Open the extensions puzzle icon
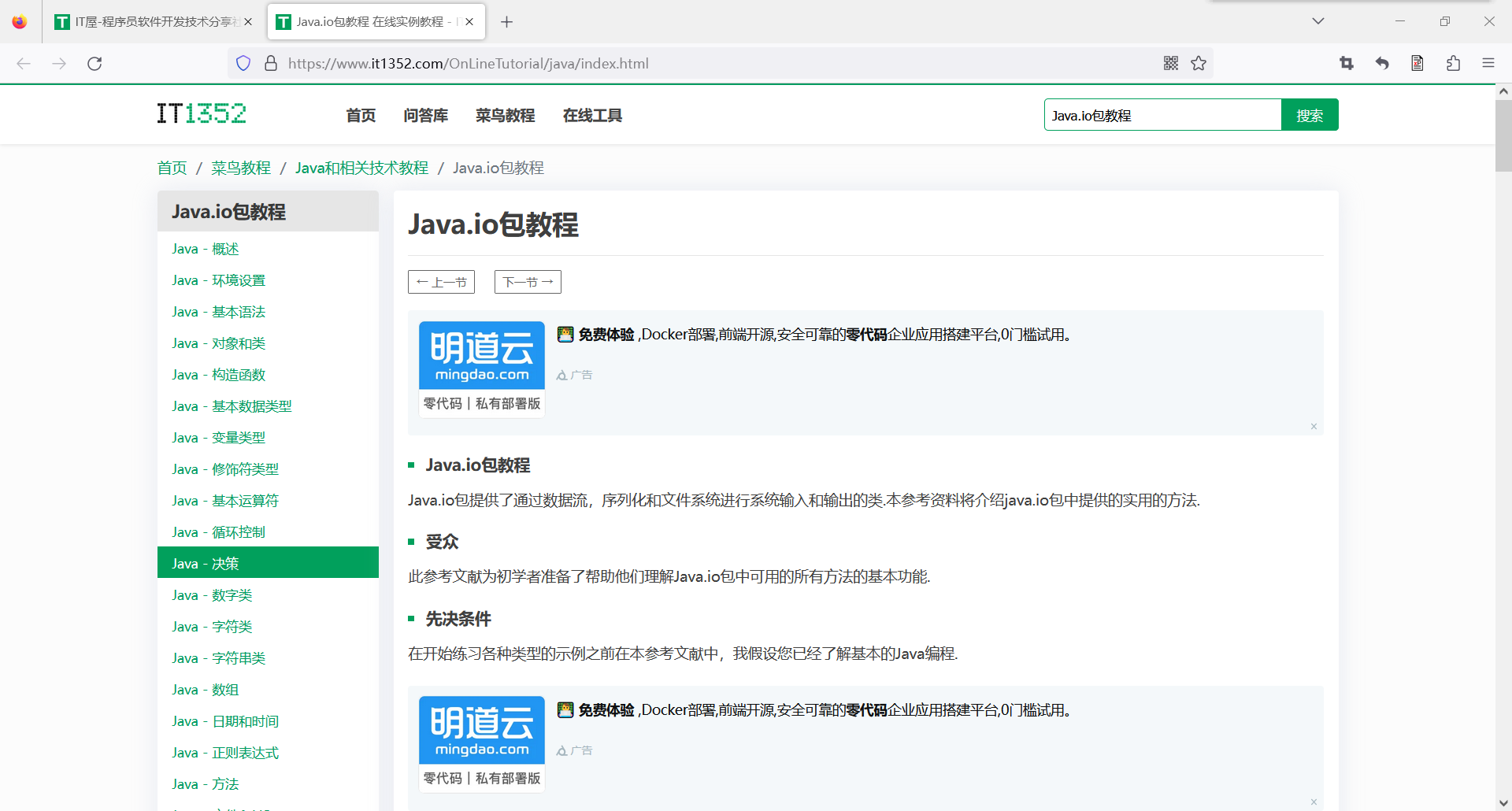Screen dimensions: 1512x811 coord(1453,63)
